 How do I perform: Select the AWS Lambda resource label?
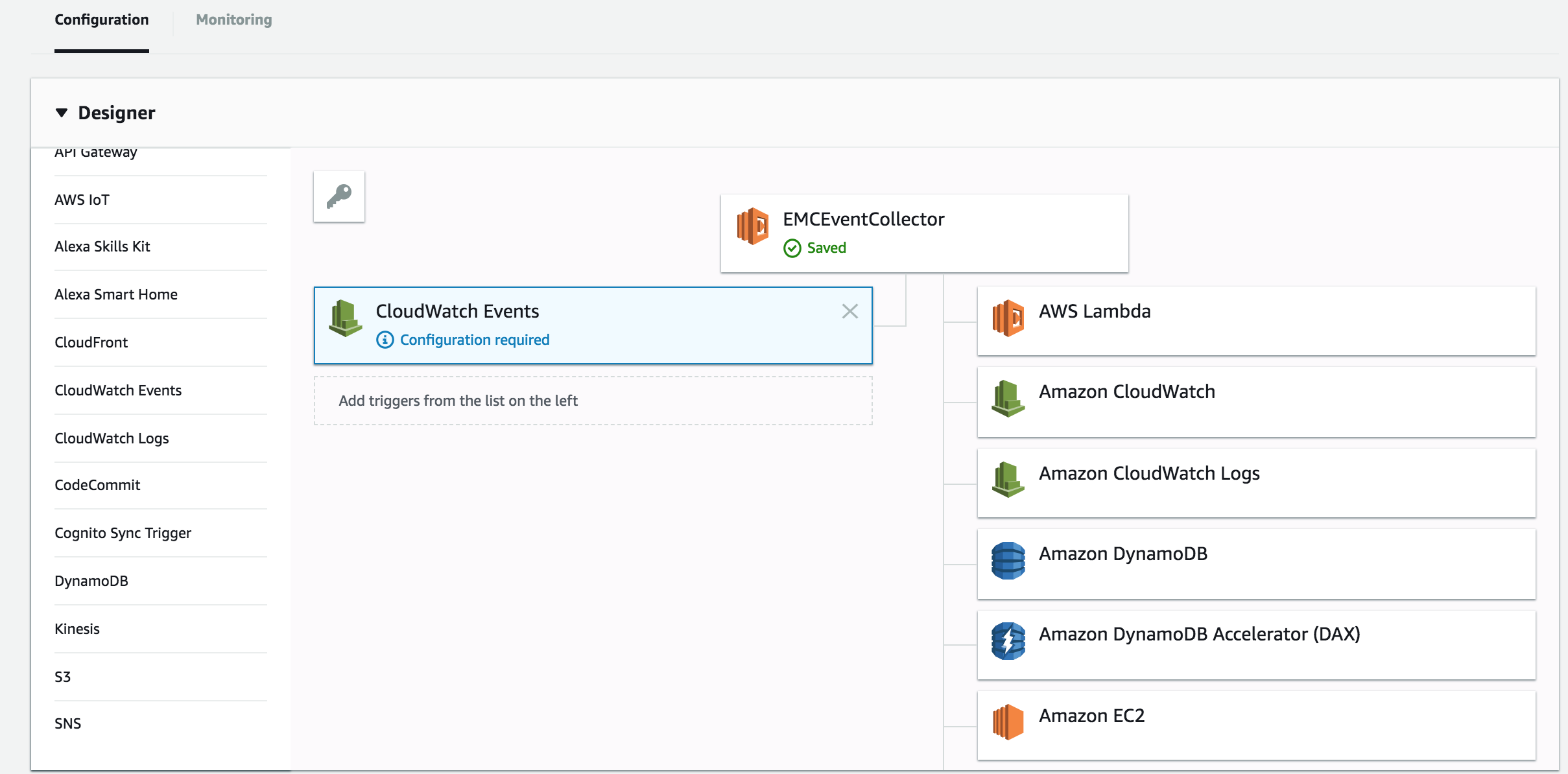[x=1095, y=311]
